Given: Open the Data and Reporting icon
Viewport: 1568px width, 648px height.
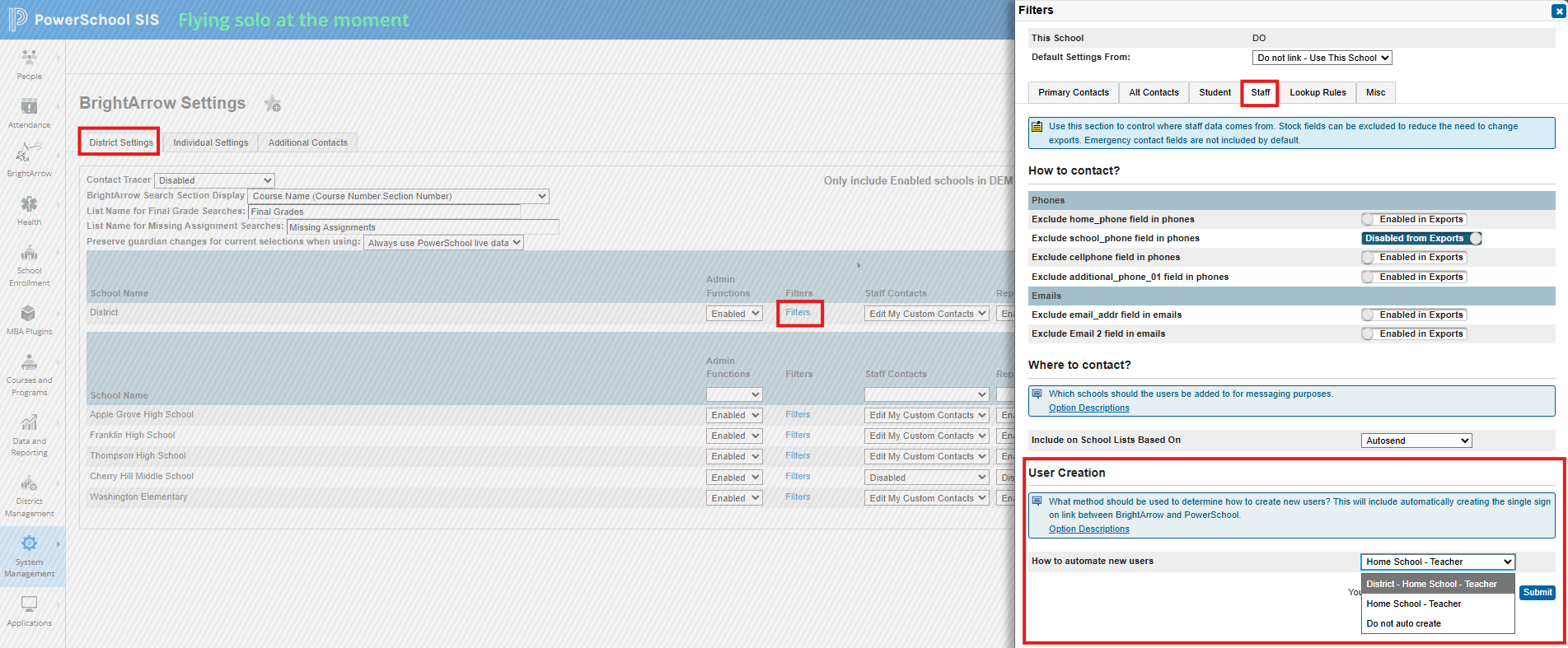Looking at the screenshot, I should pos(29,422).
